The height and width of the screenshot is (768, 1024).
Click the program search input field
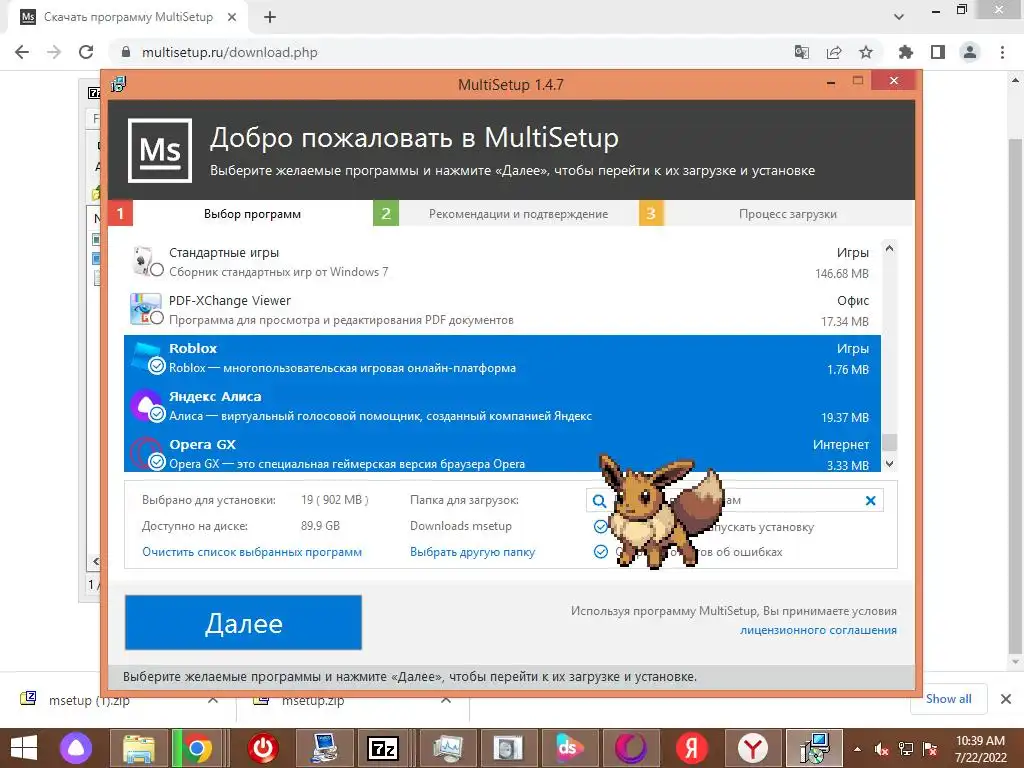coord(735,501)
